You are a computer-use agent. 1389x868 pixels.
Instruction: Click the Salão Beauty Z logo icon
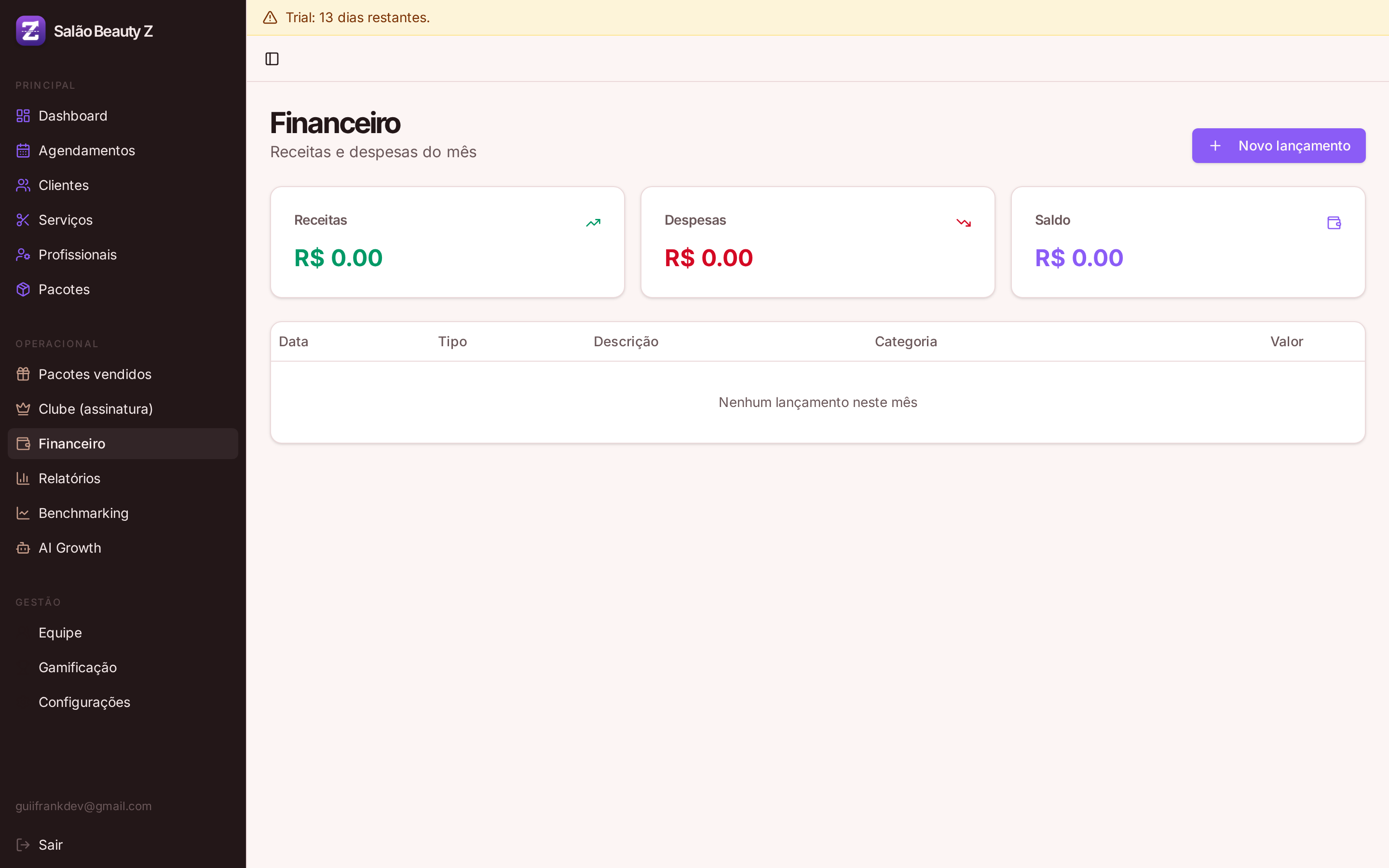point(30,31)
